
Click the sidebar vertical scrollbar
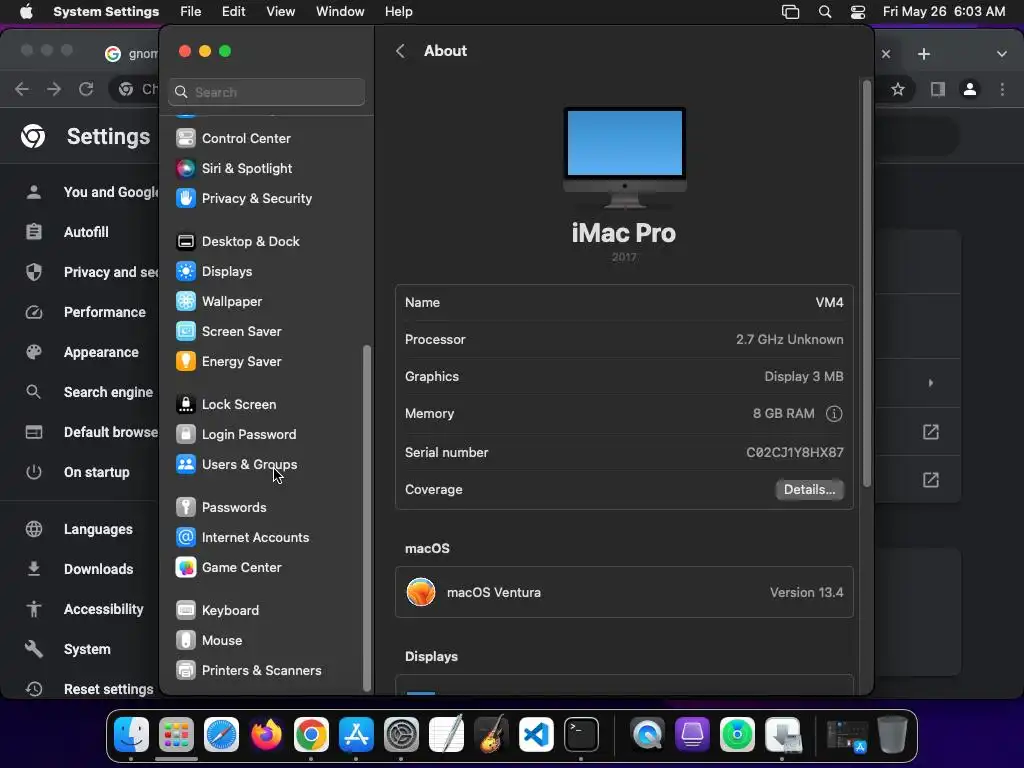367,518
